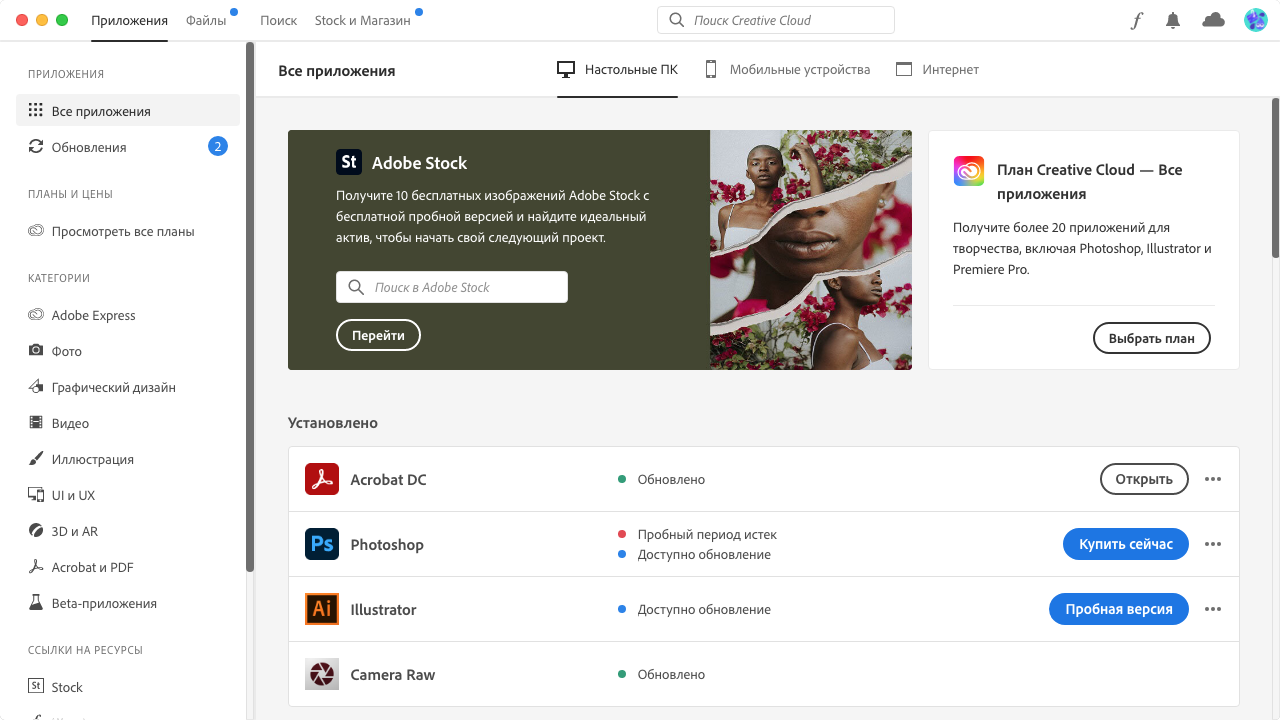
Task: Click the Illustrator app icon
Action: [322, 609]
